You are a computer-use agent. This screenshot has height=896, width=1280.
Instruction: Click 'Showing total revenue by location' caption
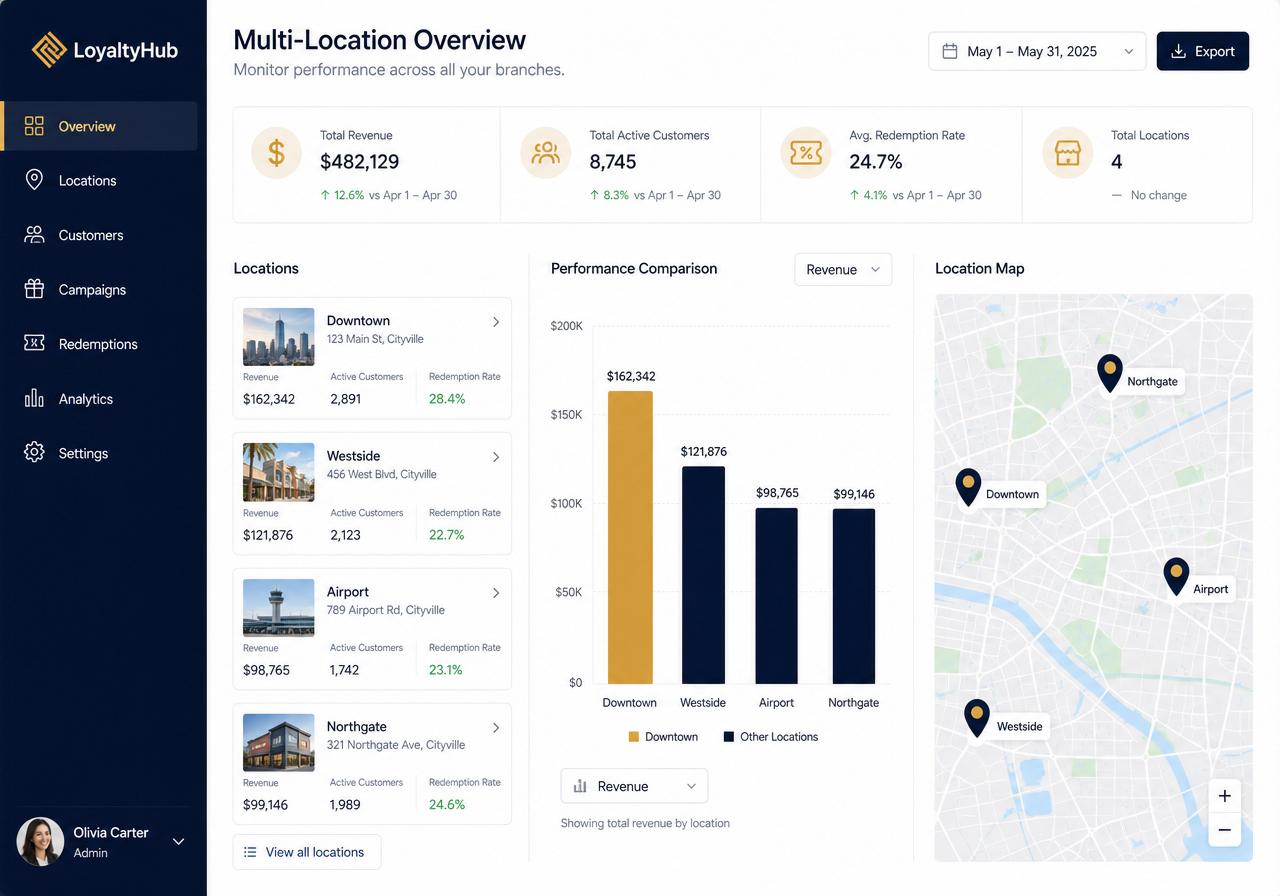coord(645,823)
